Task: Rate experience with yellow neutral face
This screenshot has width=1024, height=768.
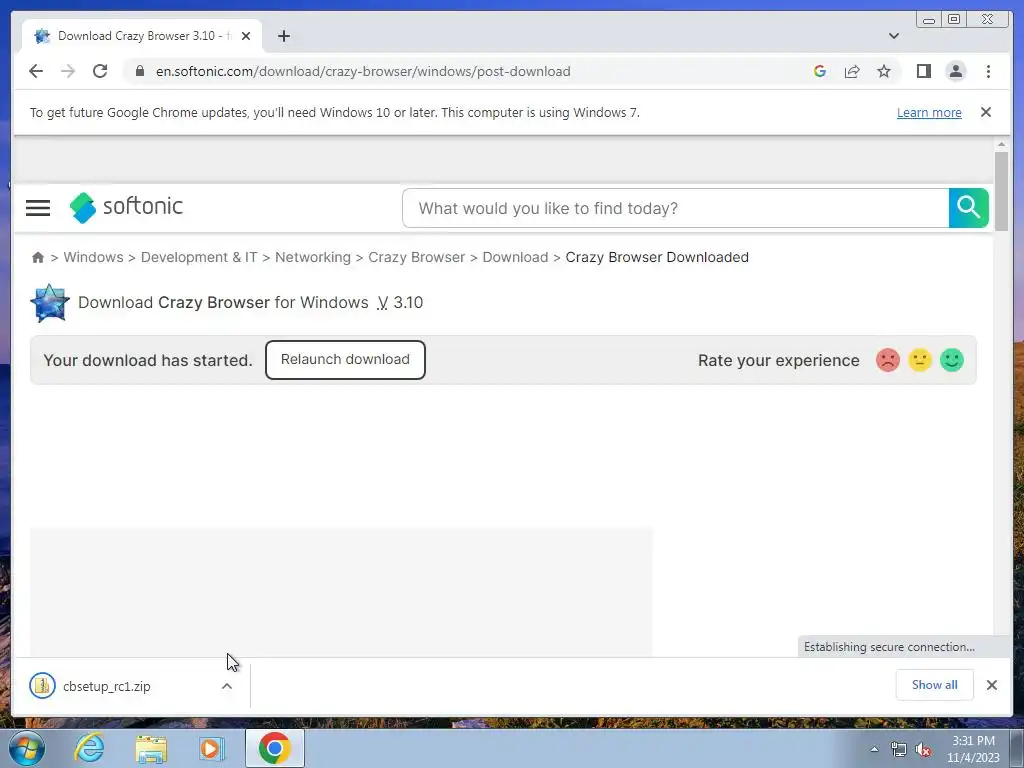Action: tap(920, 360)
